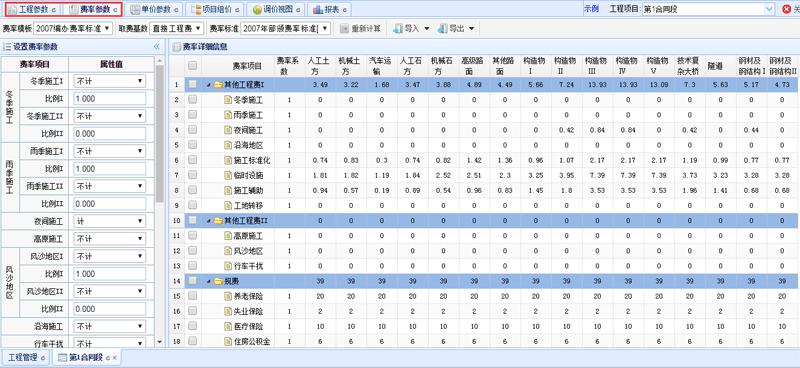Collapse the 设置费率参数 panel with double chevron

pos(157,46)
